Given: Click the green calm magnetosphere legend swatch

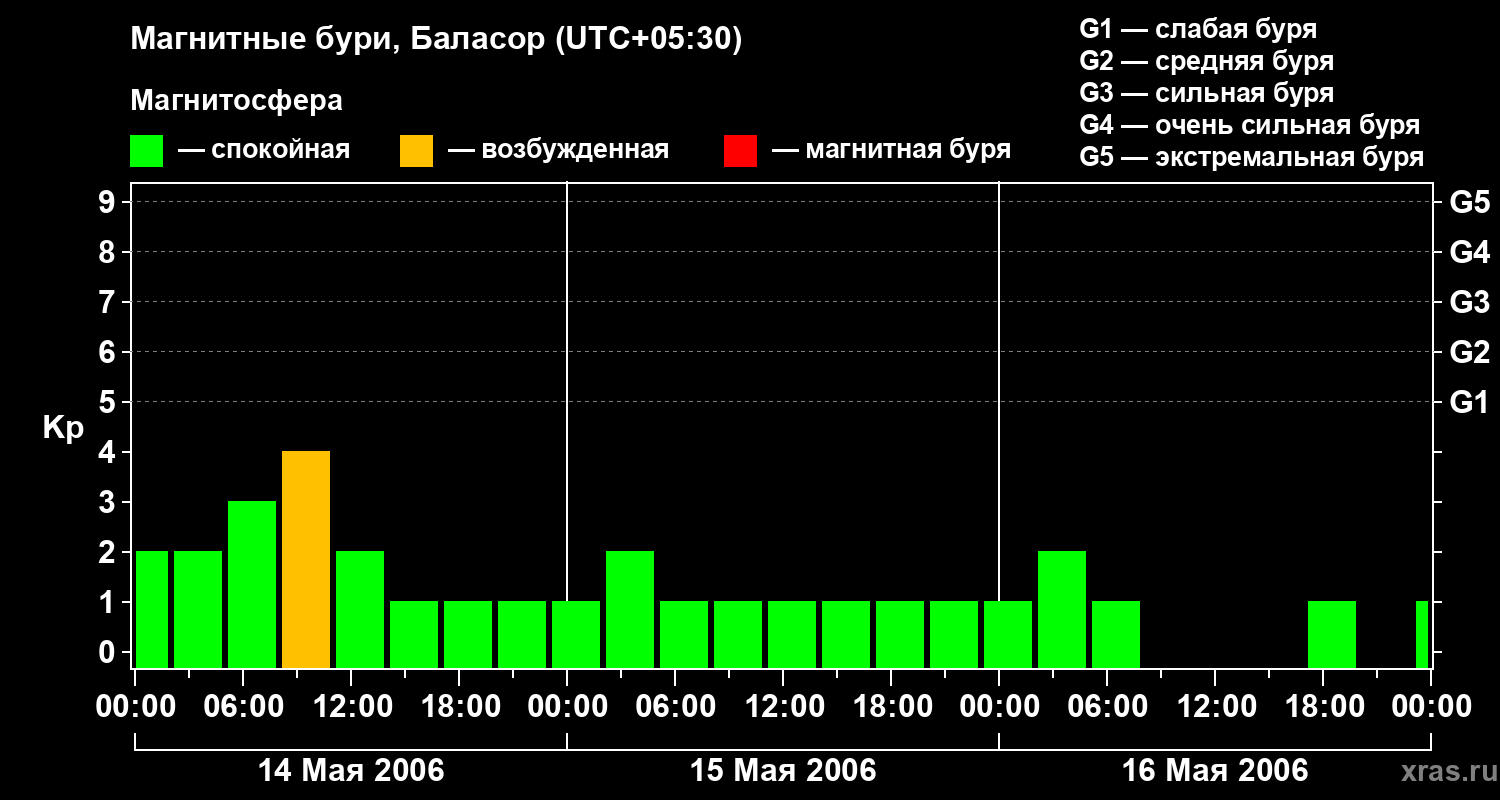Looking at the screenshot, I should click(x=146, y=151).
